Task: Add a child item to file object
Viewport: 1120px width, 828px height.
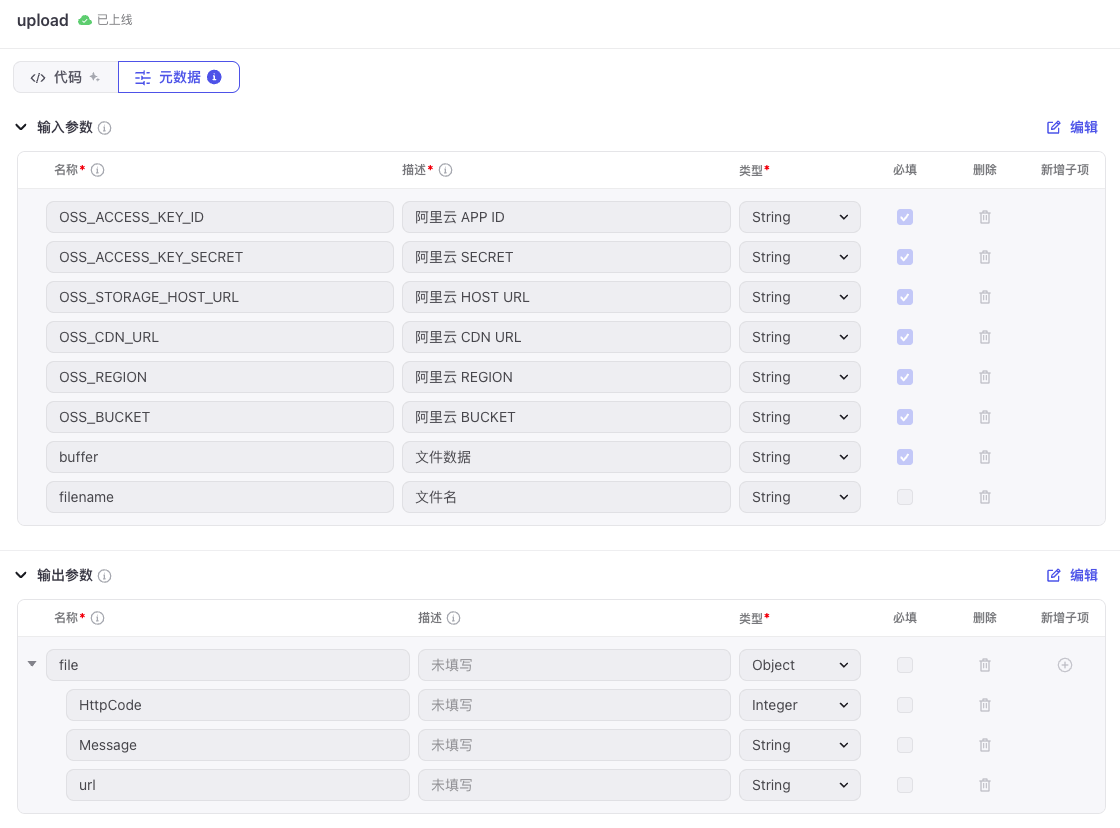Action: pyautogui.click(x=1064, y=665)
